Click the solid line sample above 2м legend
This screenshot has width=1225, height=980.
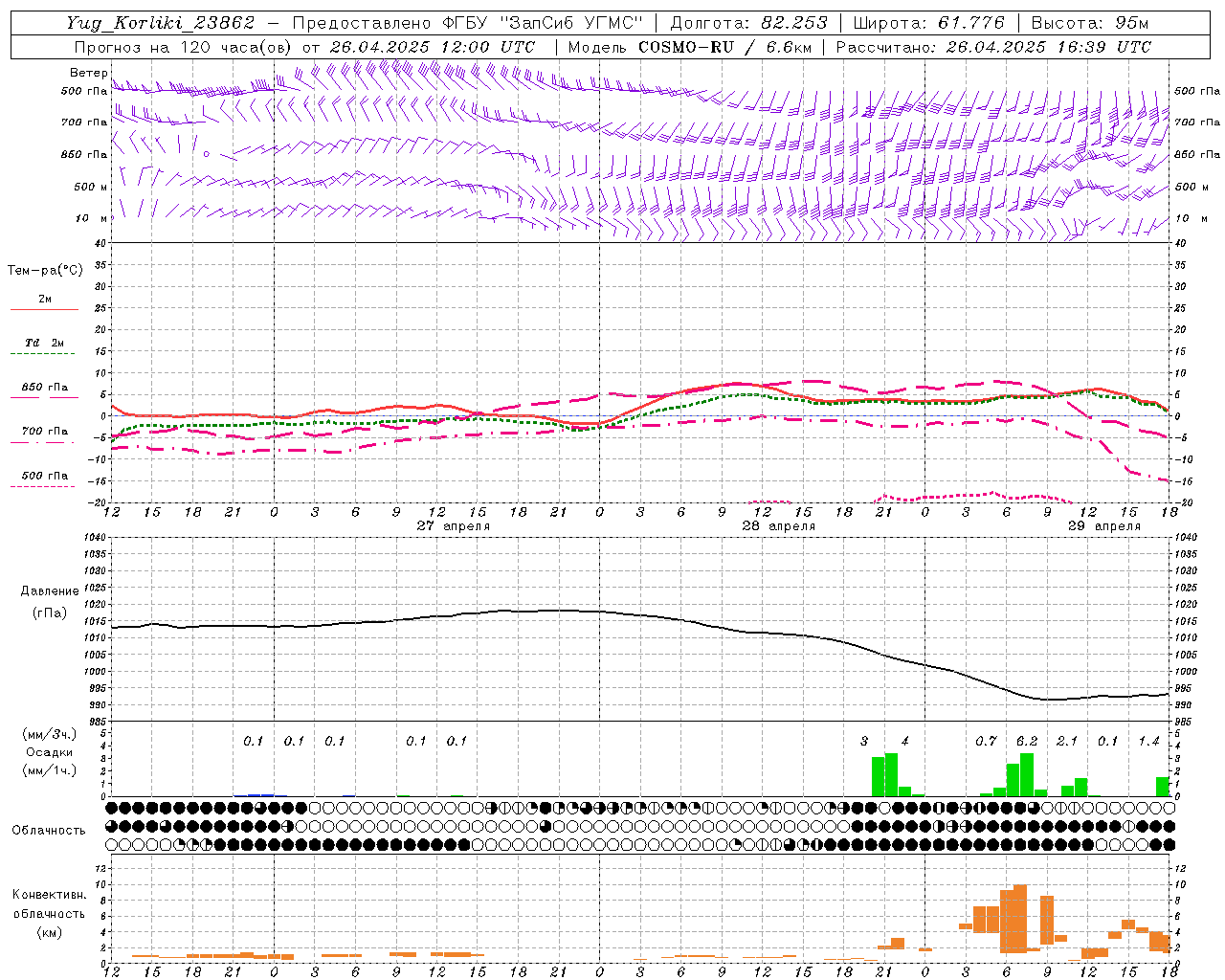pyautogui.click(x=44, y=310)
